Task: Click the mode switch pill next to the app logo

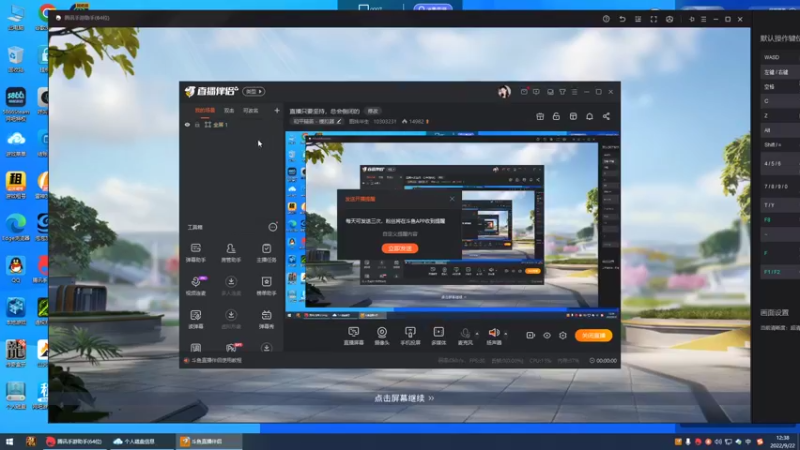Action: click(x=254, y=91)
